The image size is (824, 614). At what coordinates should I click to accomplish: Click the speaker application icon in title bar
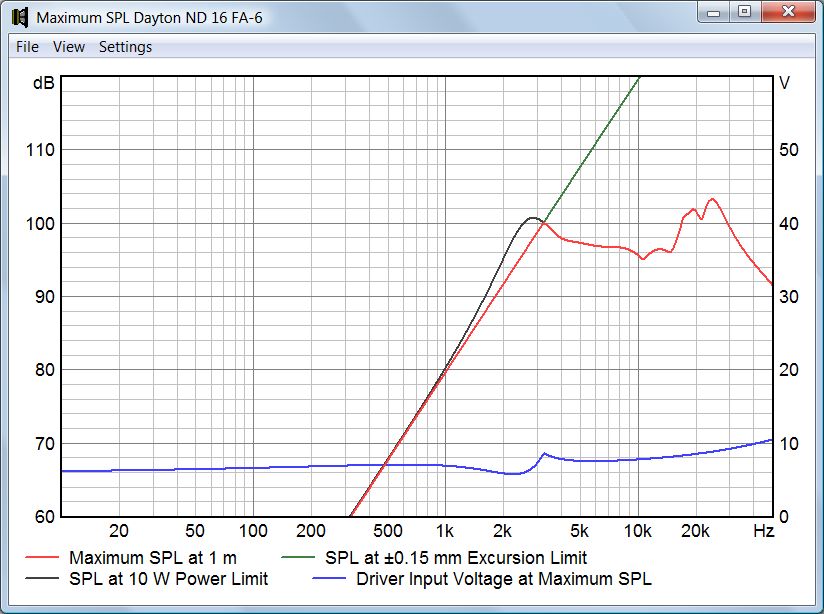point(19,17)
